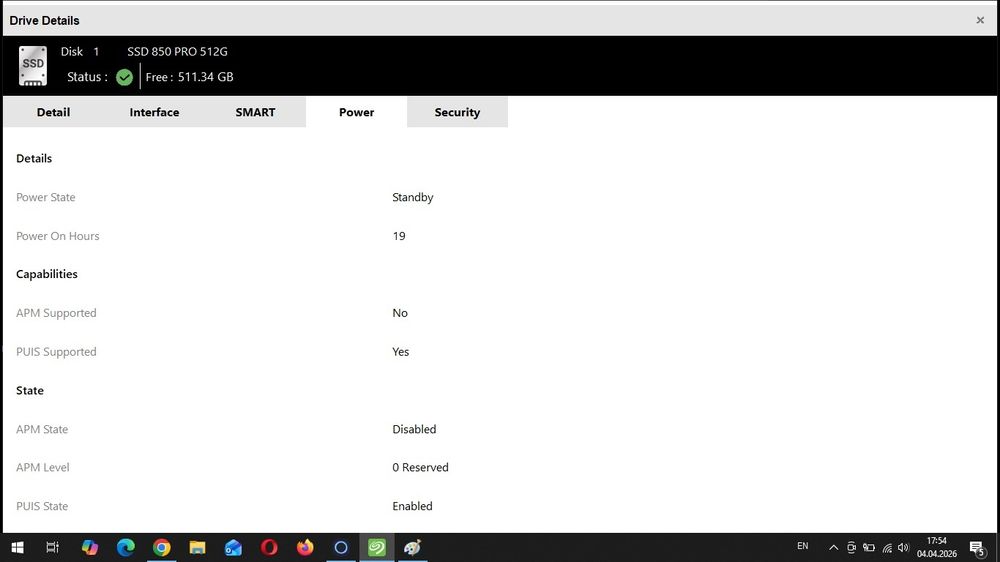Open Firefox from the taskbar
The image size is (1000, 562).
(305, 547)
